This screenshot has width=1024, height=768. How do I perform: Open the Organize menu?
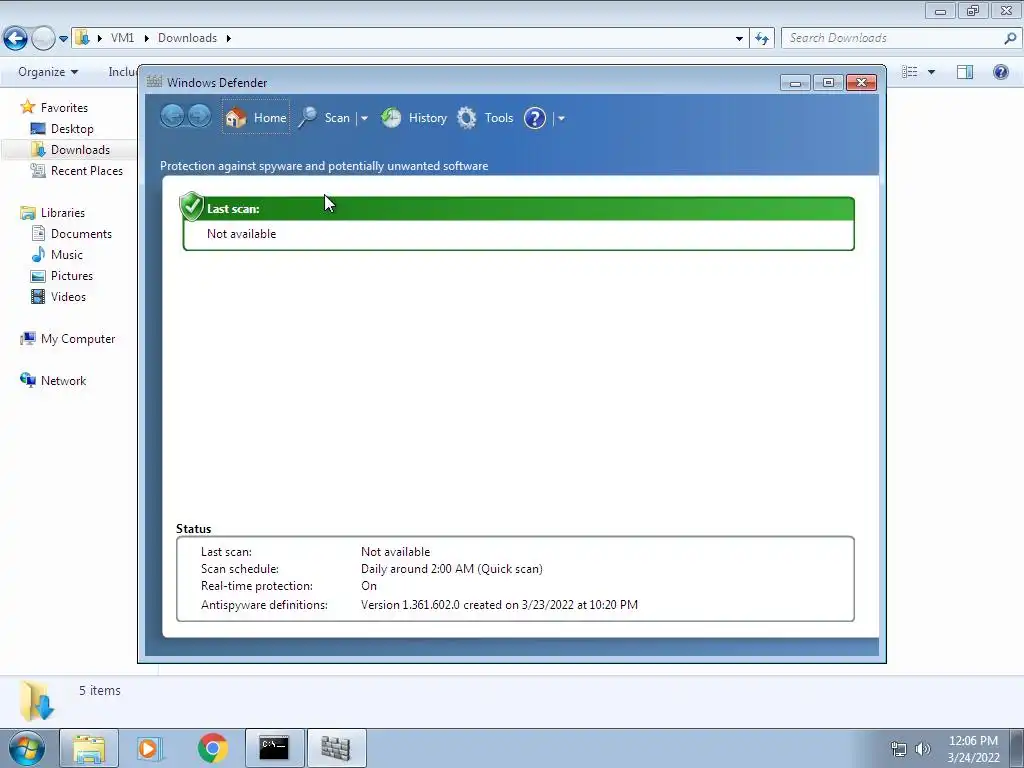click(x=48, y=72)
